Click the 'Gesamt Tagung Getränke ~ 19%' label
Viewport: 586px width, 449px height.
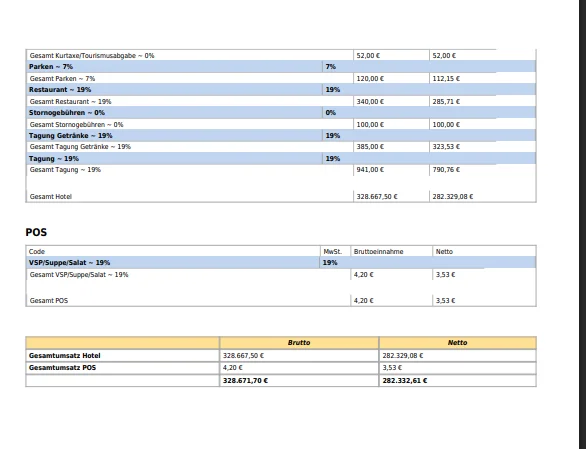[80, 147]
